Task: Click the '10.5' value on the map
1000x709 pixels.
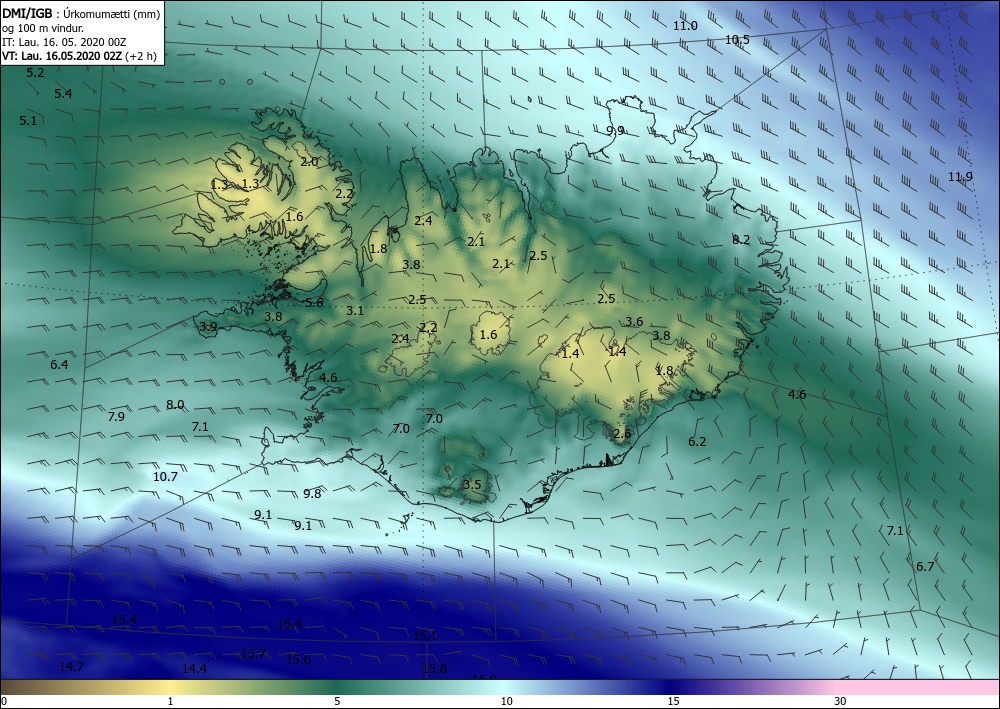Action: pos(737,40)
